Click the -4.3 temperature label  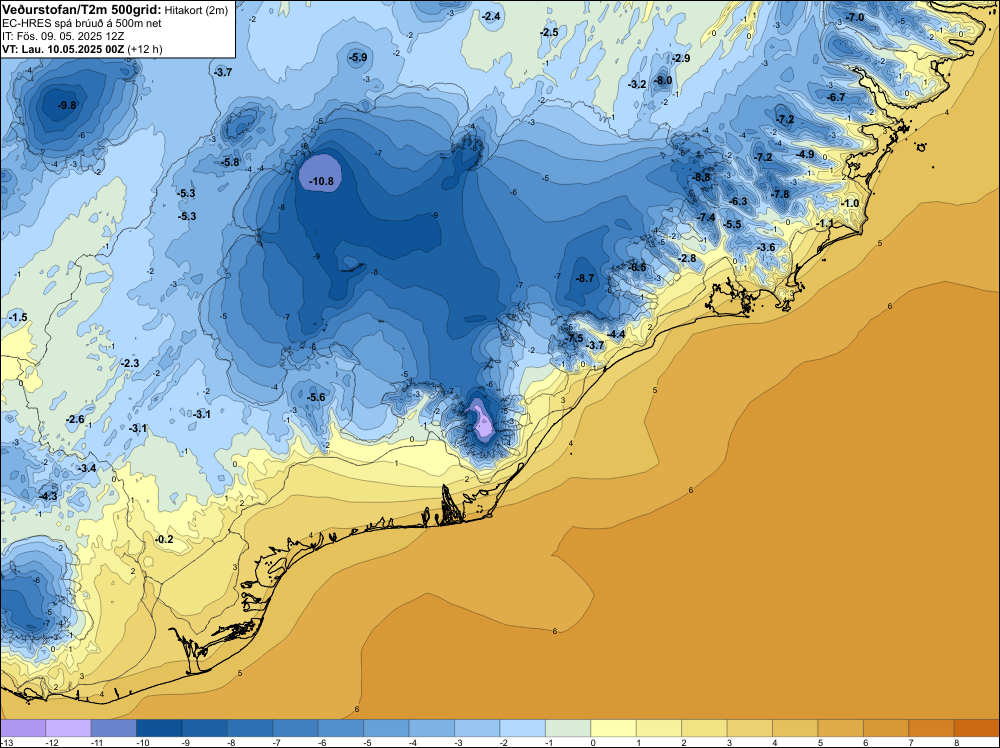point(48,496)
